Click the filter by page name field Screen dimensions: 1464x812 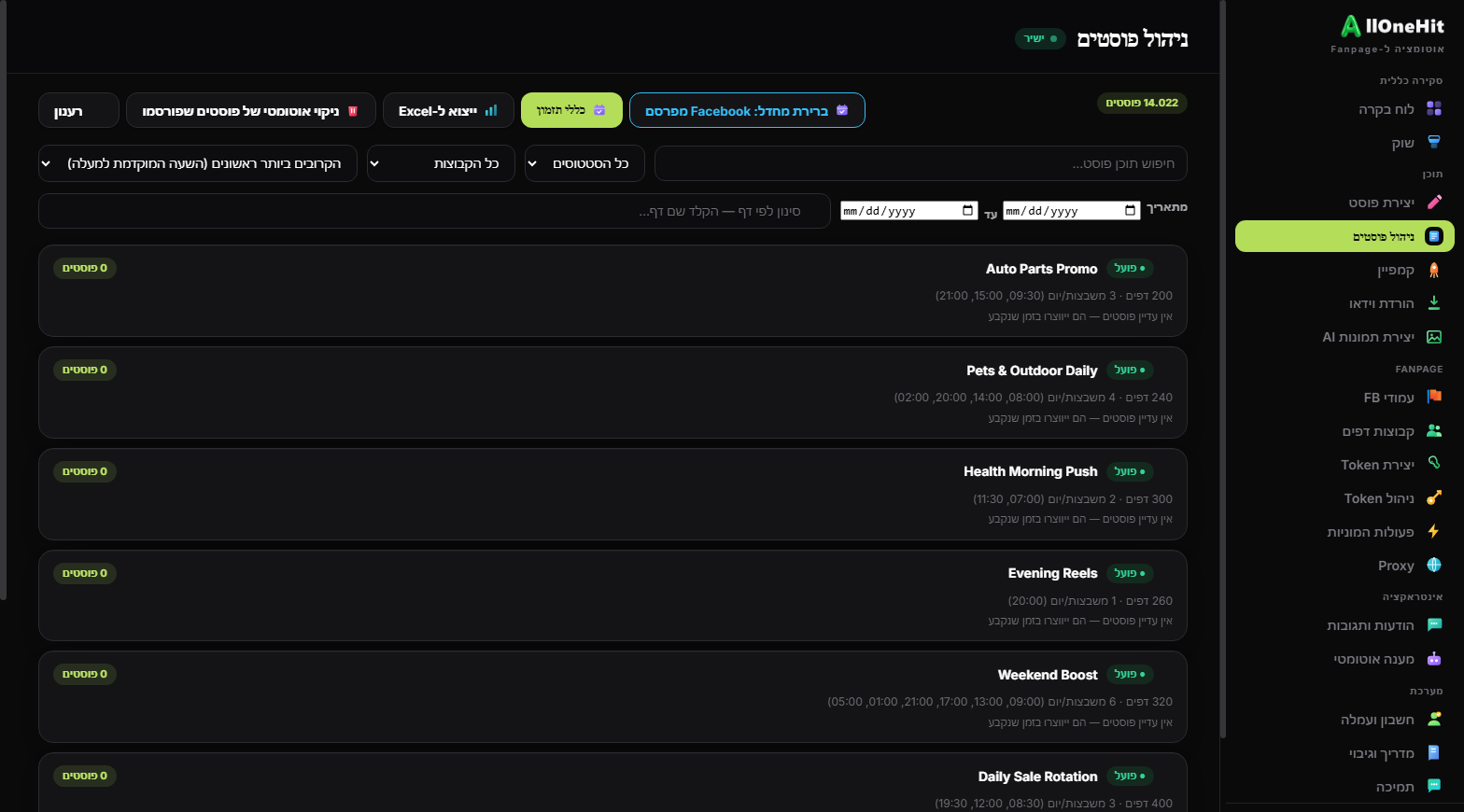pos(434,211)
